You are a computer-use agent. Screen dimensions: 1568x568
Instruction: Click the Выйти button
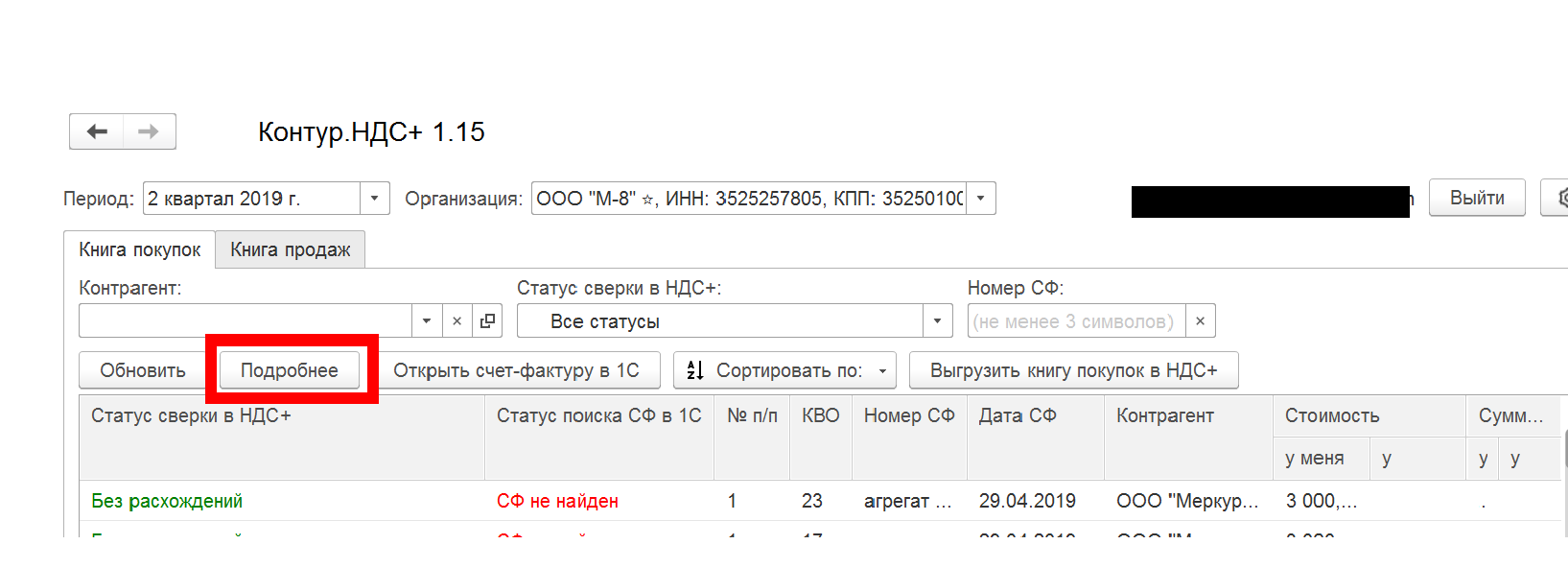(1477, 198)
